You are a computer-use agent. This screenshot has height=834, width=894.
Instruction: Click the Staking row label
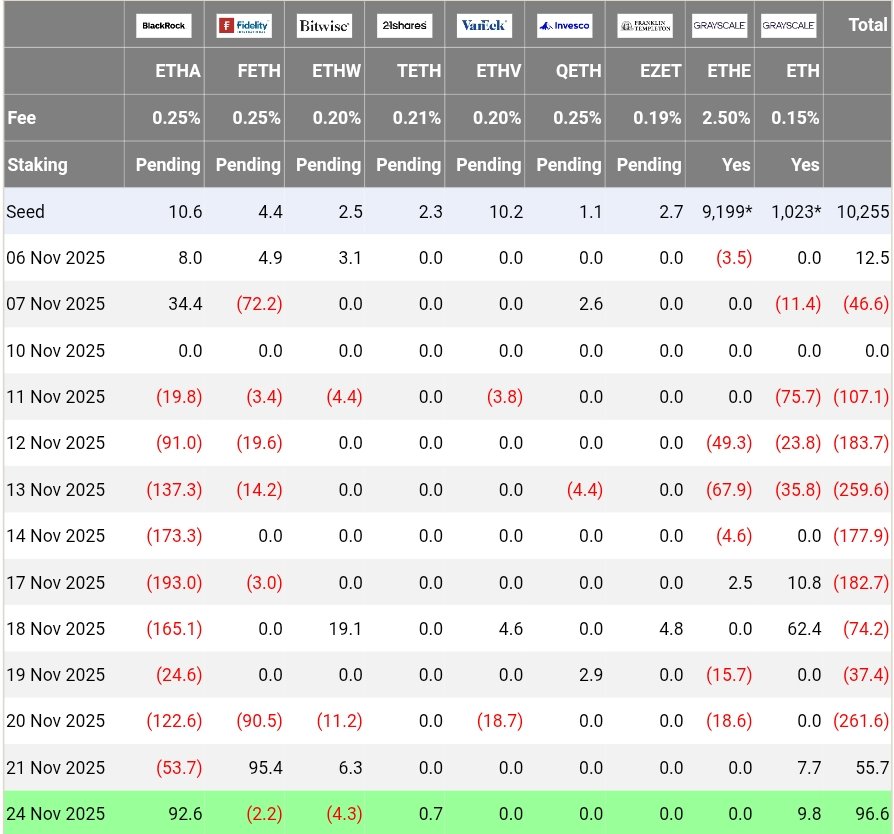[37, 164]
